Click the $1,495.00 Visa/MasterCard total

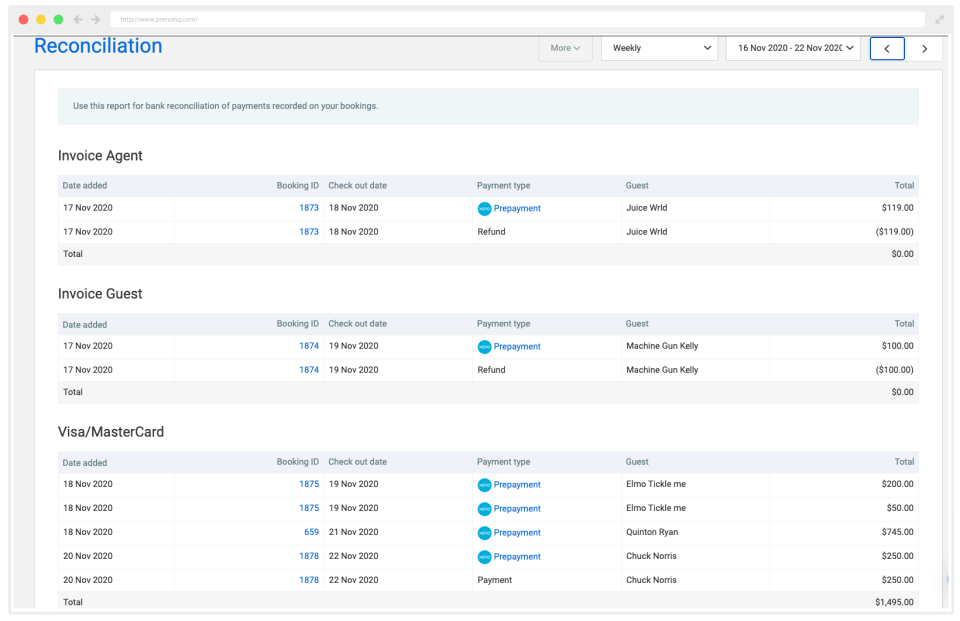click(894, 603)
